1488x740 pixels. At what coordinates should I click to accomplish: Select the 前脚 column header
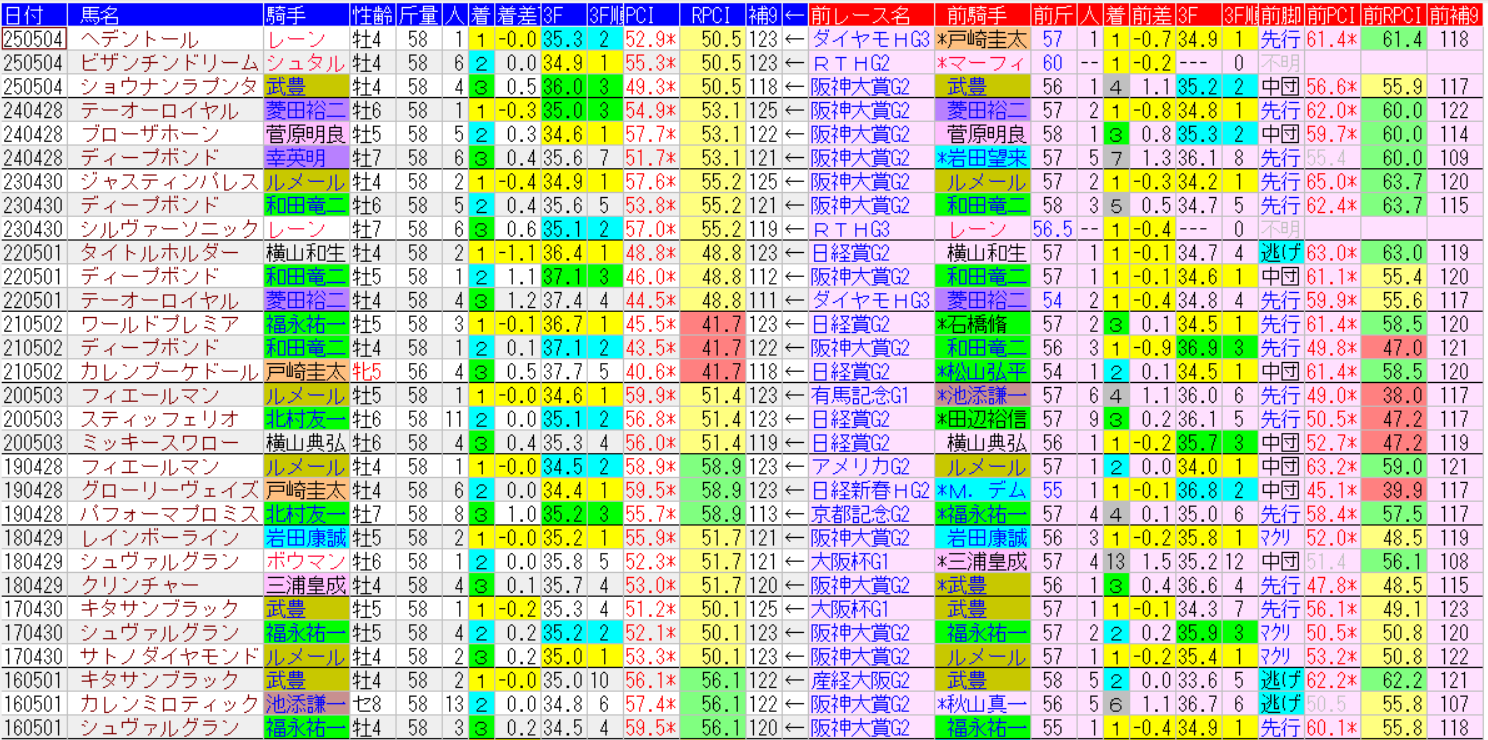point(1281,15)
